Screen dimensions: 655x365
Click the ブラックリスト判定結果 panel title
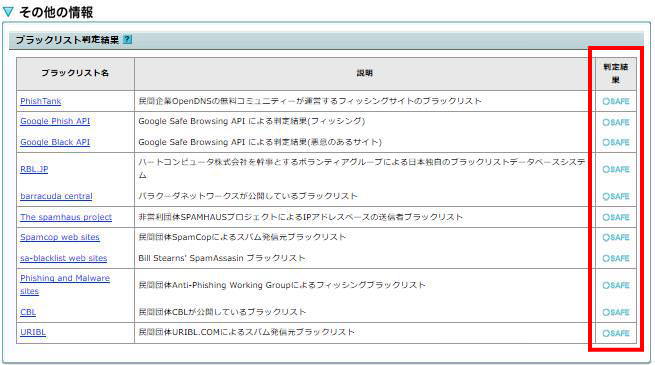pyautogui.click(x=67, y=40)
